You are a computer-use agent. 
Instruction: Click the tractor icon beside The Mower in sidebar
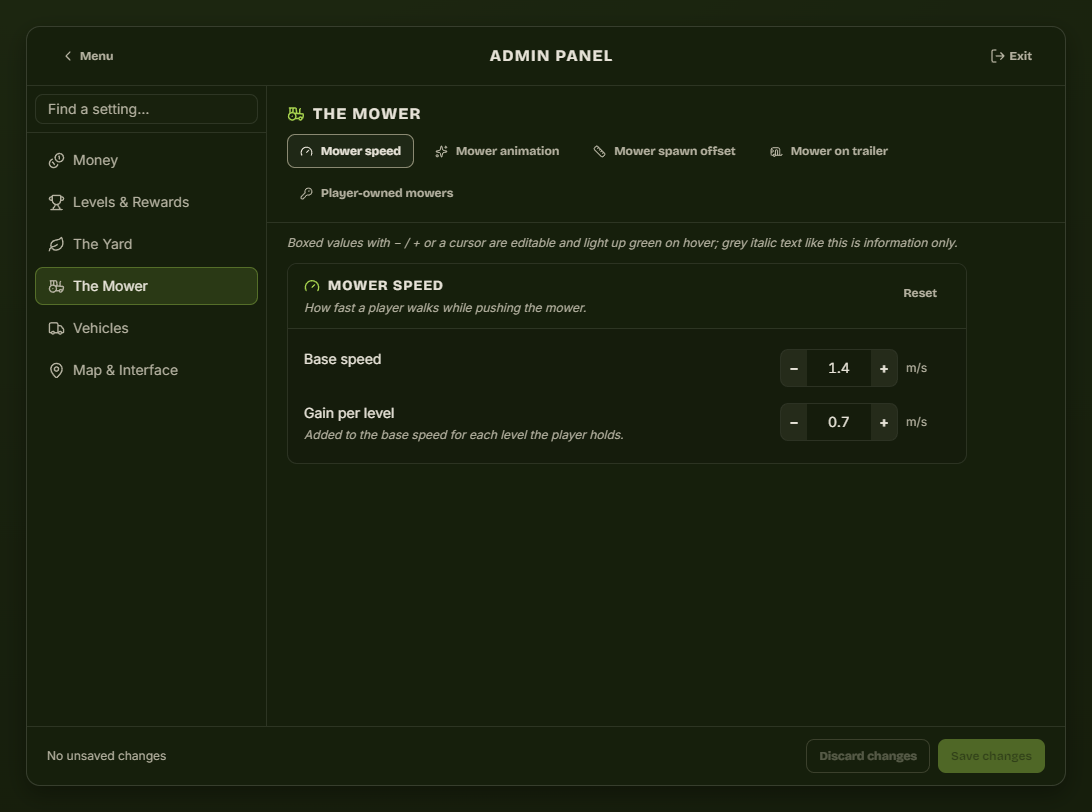[56, 286]
